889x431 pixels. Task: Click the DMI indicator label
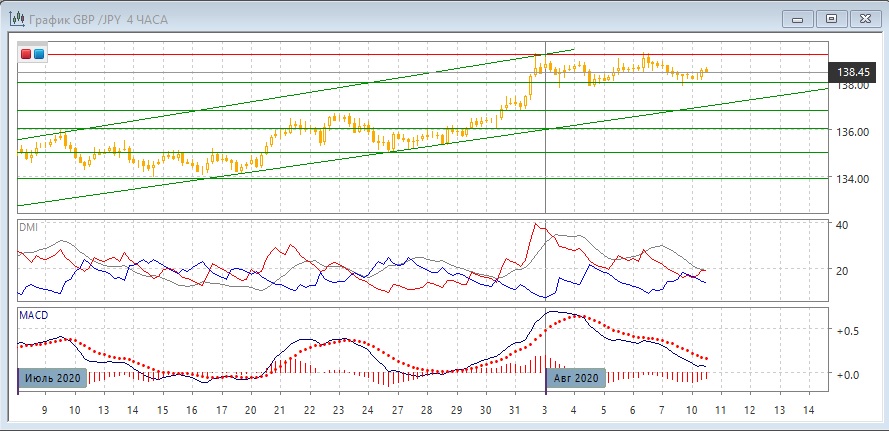(27, 228)
